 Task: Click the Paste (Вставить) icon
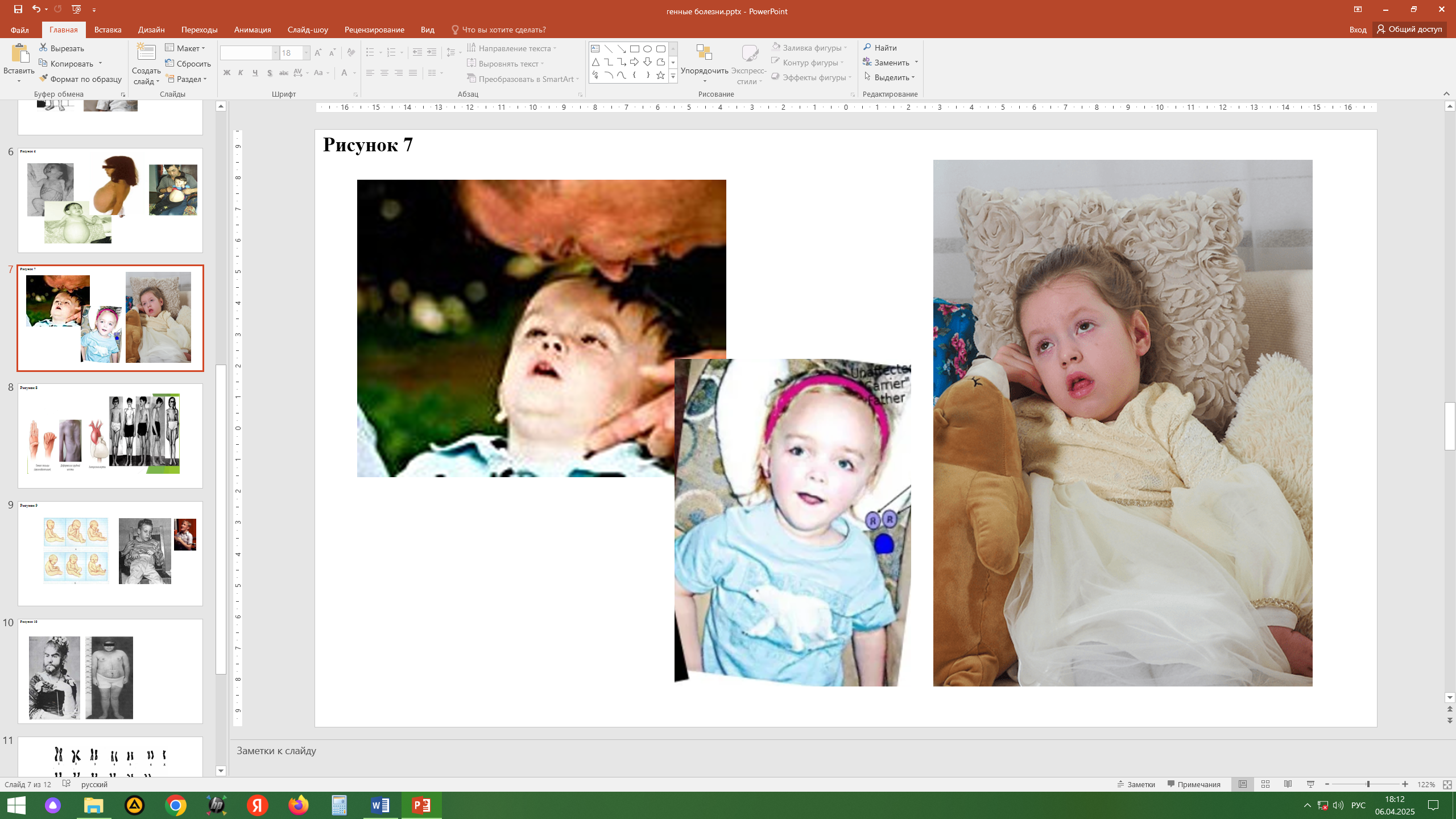pyautogui.click(x=19, y=54)
